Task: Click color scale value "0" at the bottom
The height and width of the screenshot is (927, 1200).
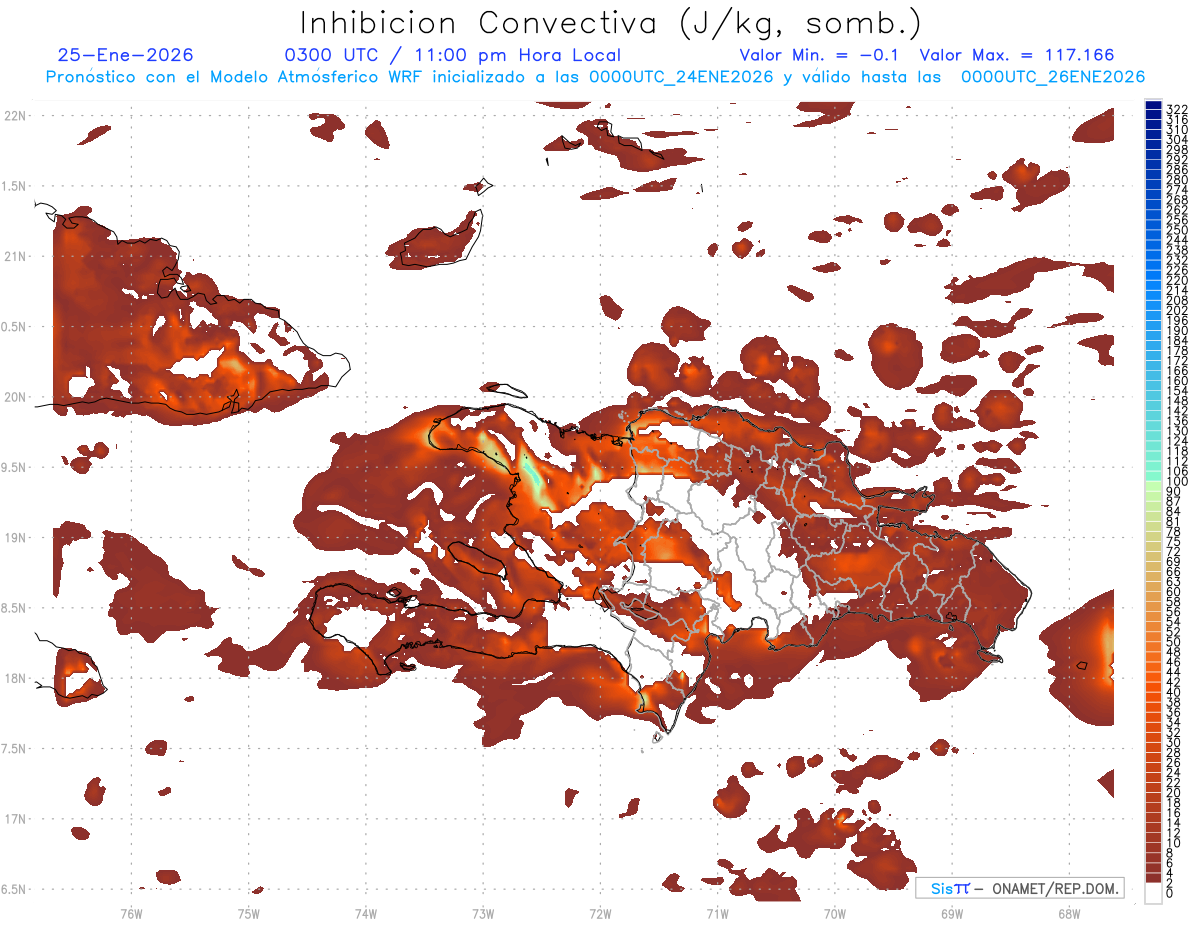Action: 1170,892
